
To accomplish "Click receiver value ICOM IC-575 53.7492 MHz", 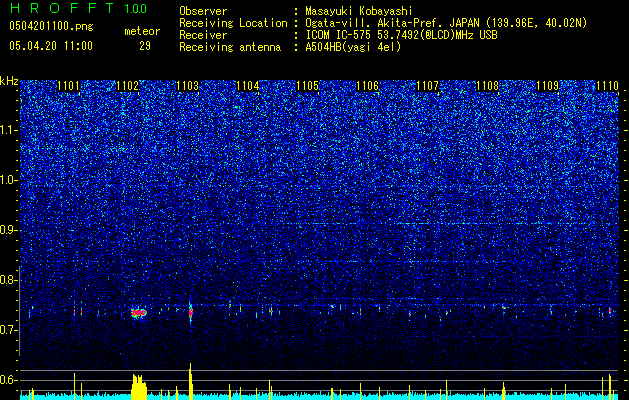I will pyautogui.click(x=401, y=35).
